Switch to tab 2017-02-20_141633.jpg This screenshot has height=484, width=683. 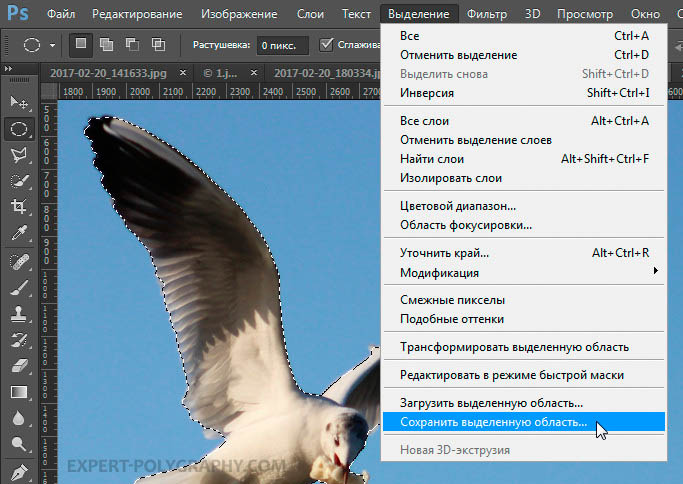pos(108,73)
